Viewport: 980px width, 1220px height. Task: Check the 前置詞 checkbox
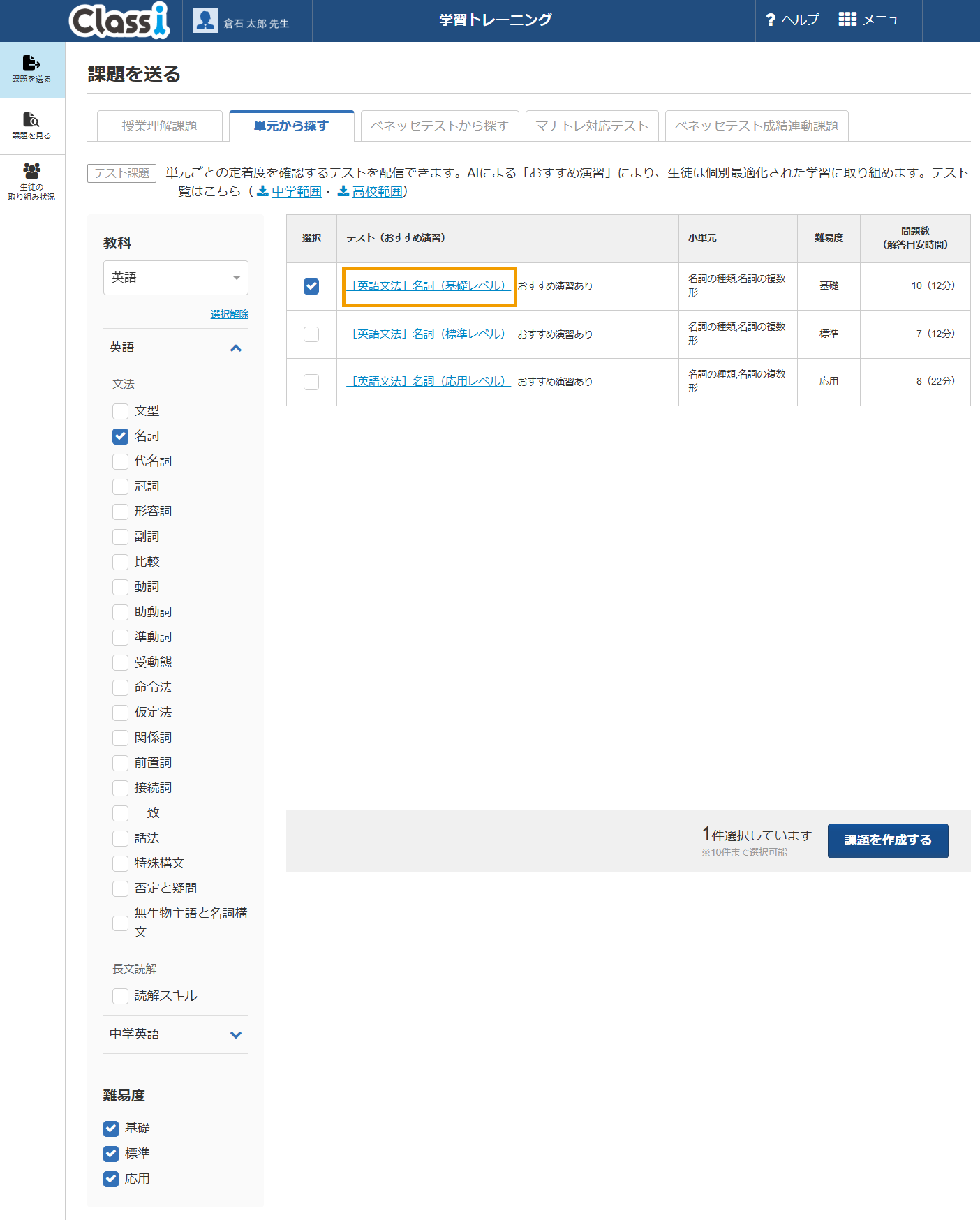[121, 763]
